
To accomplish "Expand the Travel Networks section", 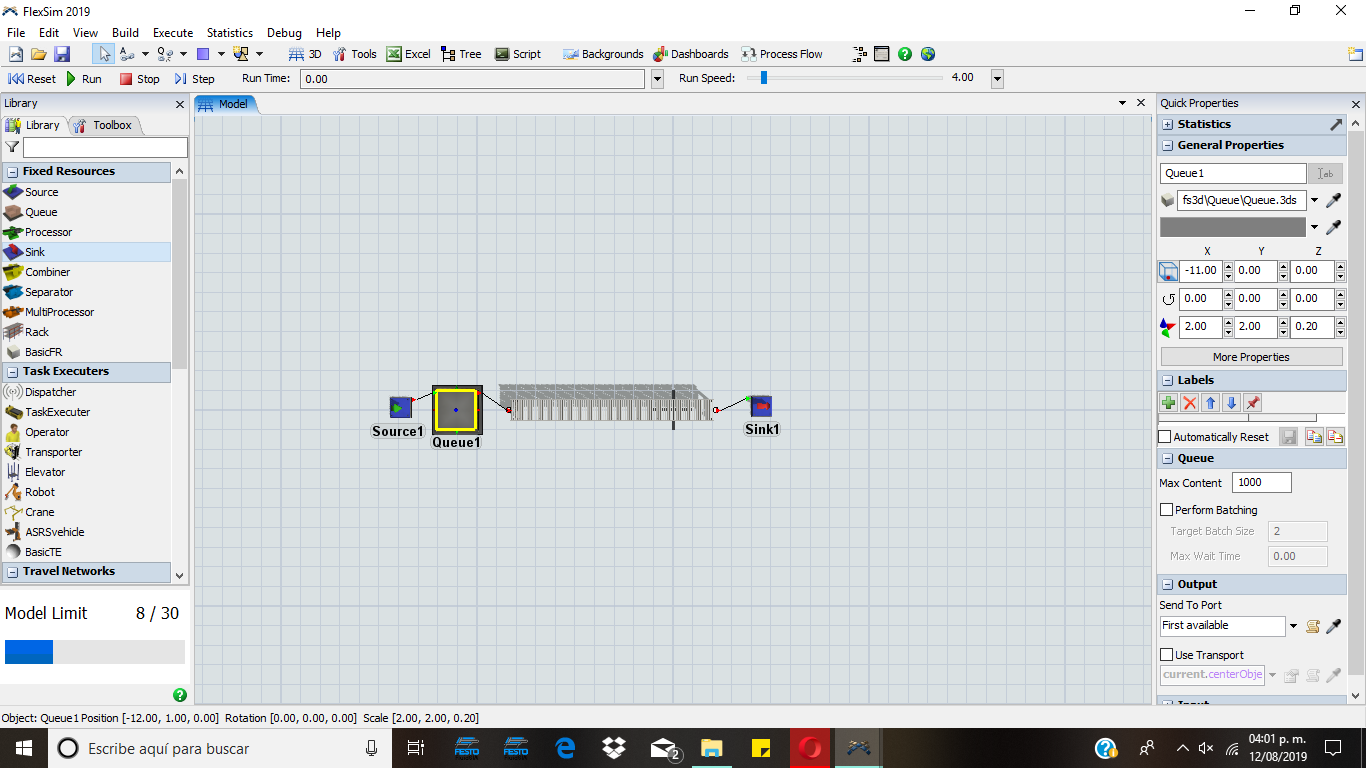I will tap(13, 571).
